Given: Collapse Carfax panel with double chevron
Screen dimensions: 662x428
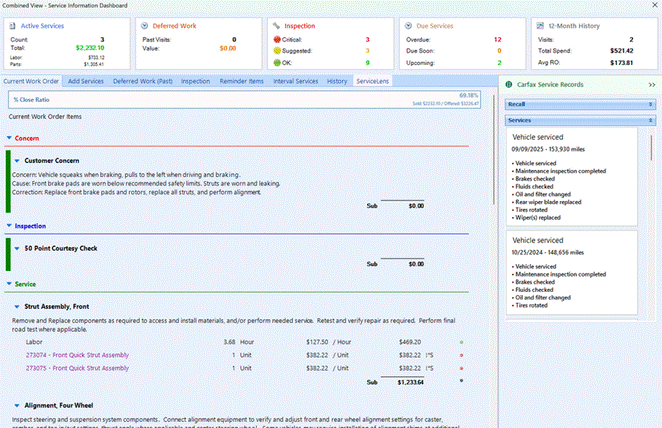Looking at the screenshot, I should [x=651, y=86].
